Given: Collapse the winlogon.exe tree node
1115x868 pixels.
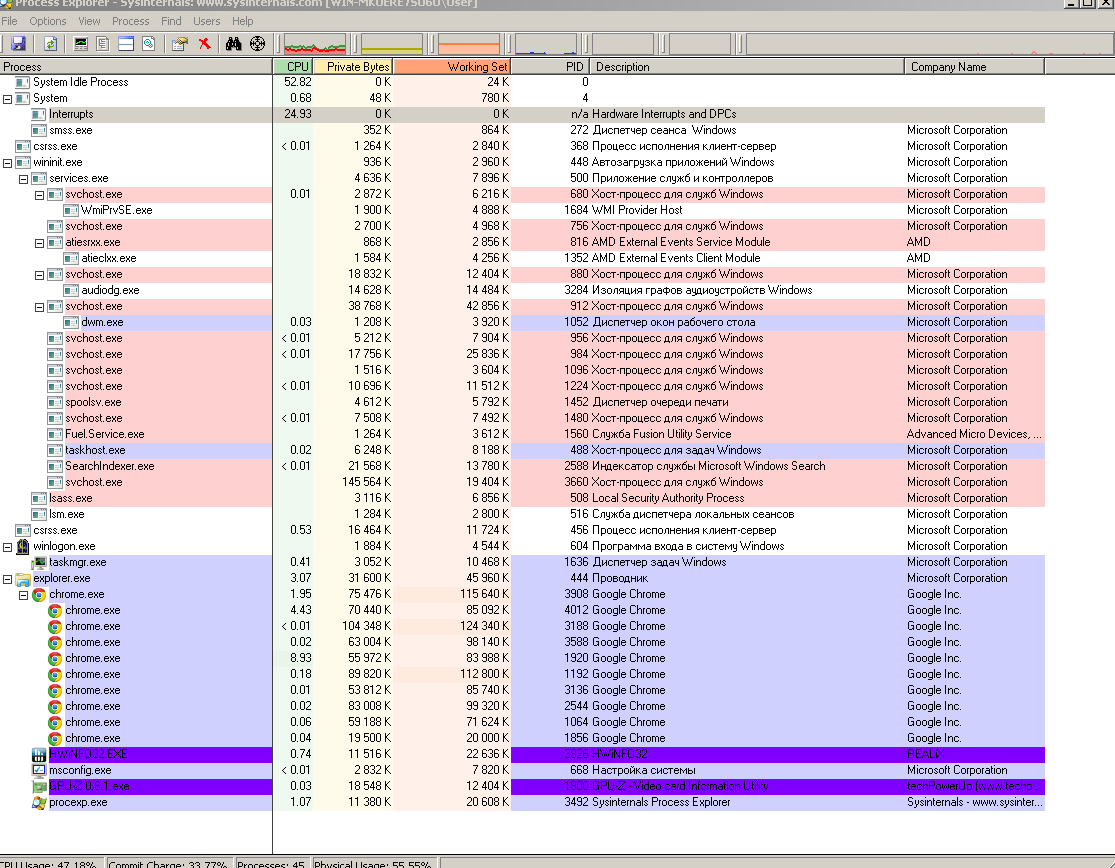Looking at the screenshot, I should [8, 547].
